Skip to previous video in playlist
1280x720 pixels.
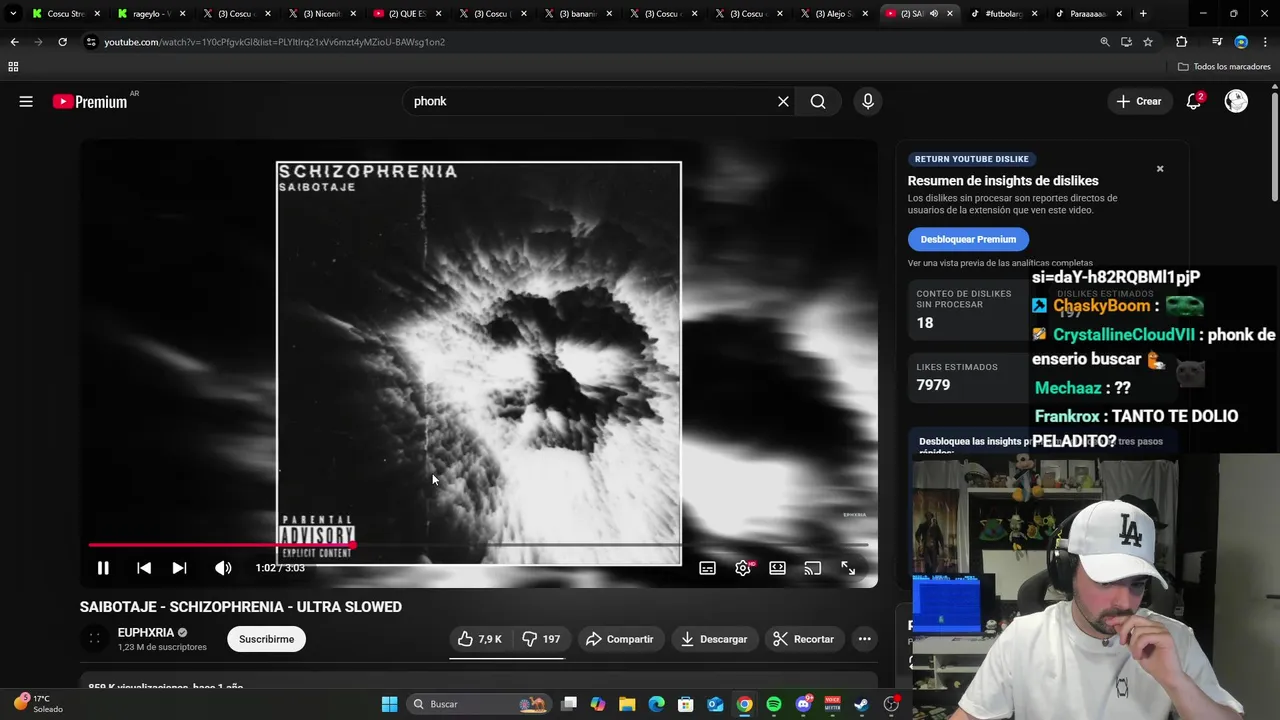tap(144, 568)
